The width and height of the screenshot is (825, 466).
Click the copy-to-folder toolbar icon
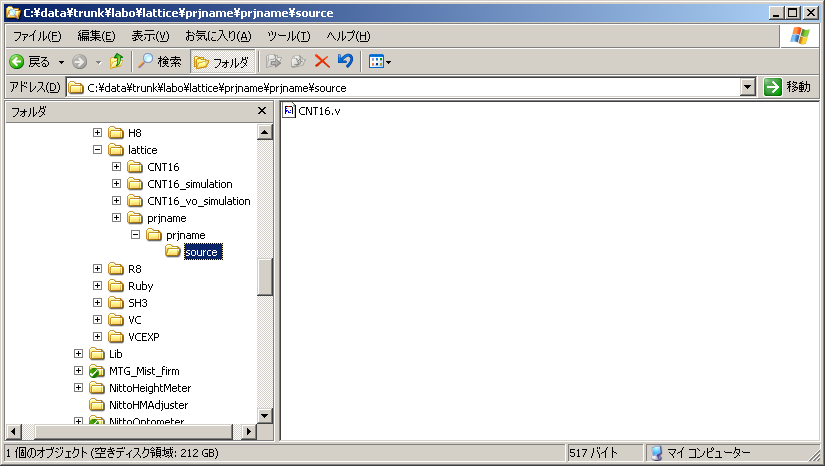tap(298, 62)
